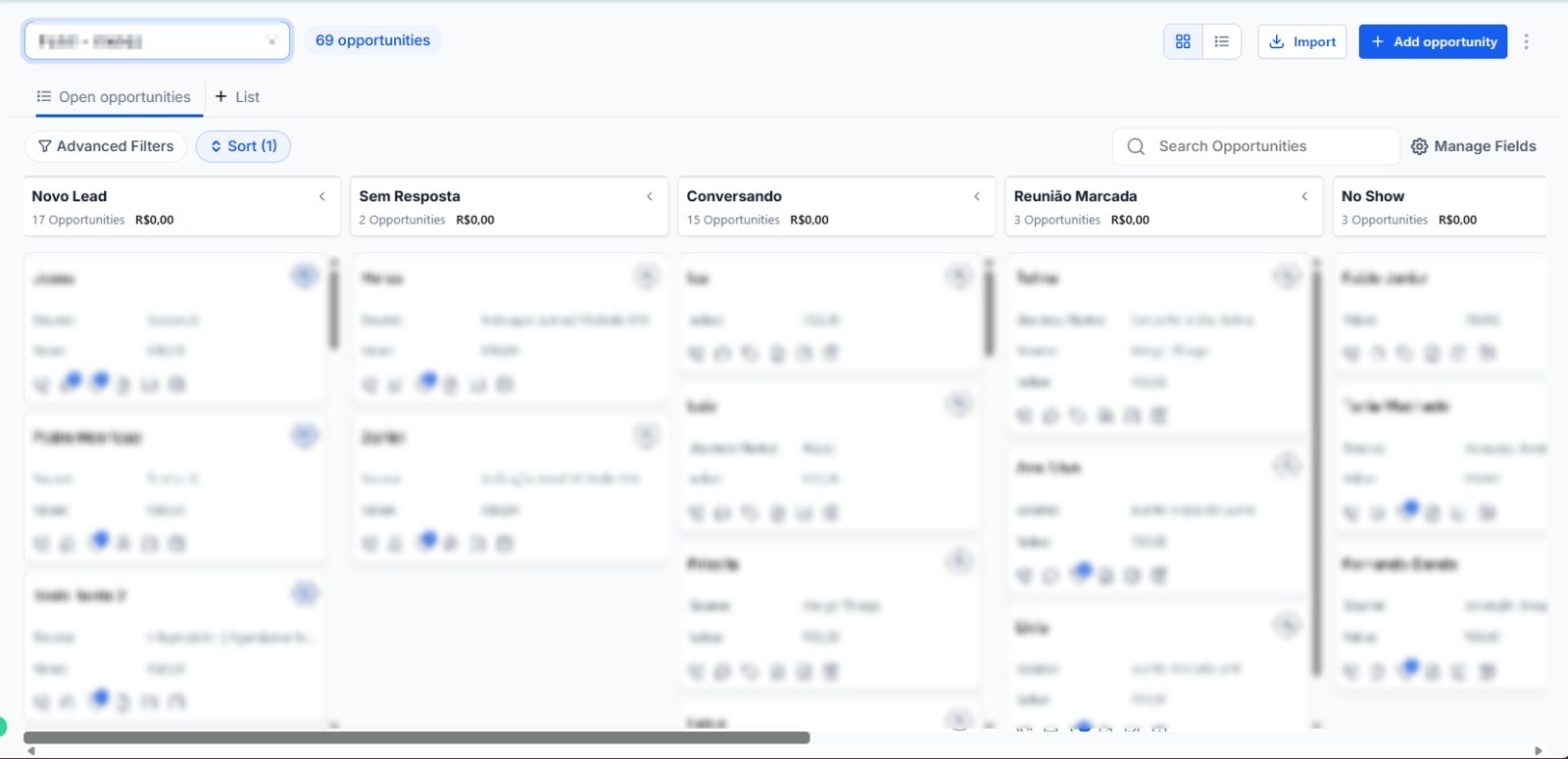The width and height of the screenshot is (1568, 759).
Task: Open Advanced Filters
Action: point(106,146)
